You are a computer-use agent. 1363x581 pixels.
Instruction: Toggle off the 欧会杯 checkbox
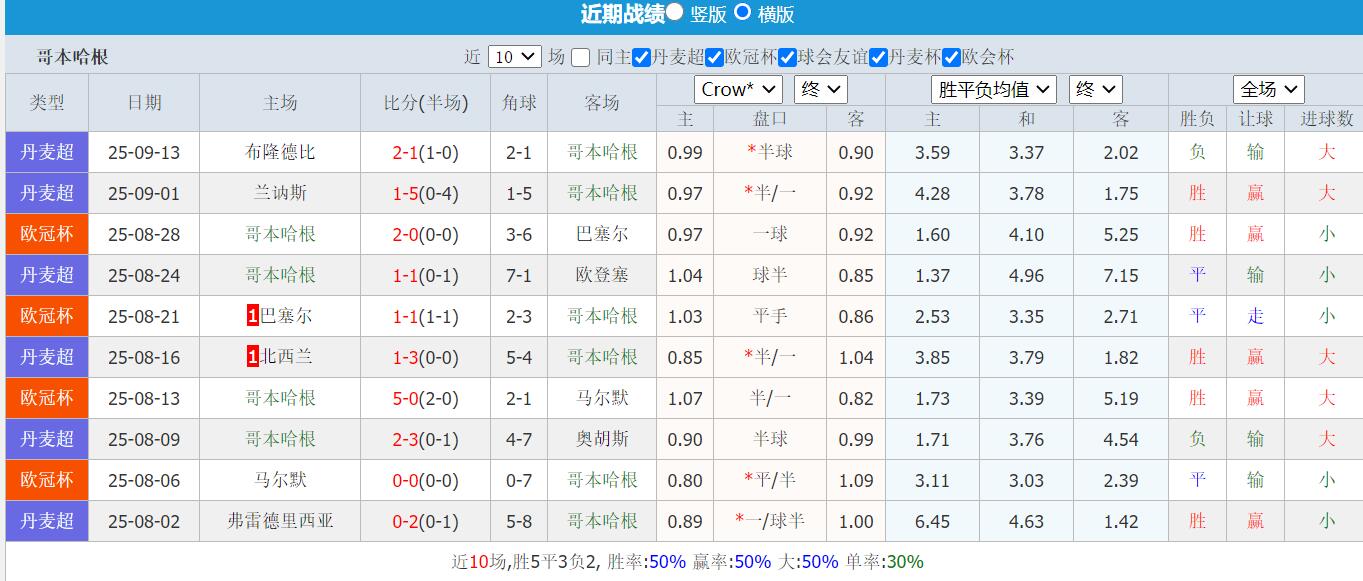click(951, 57)
